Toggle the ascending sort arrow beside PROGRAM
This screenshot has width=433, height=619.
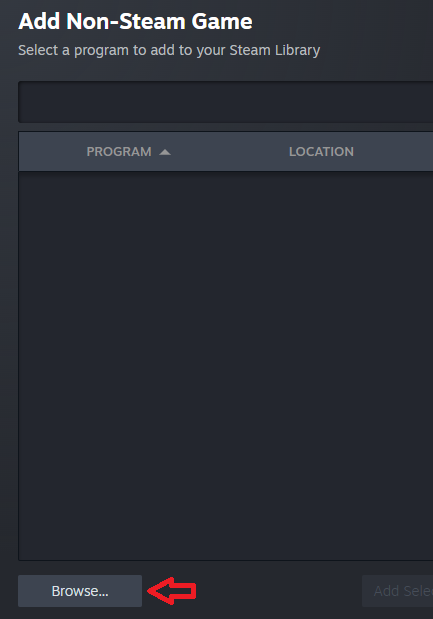165,152
